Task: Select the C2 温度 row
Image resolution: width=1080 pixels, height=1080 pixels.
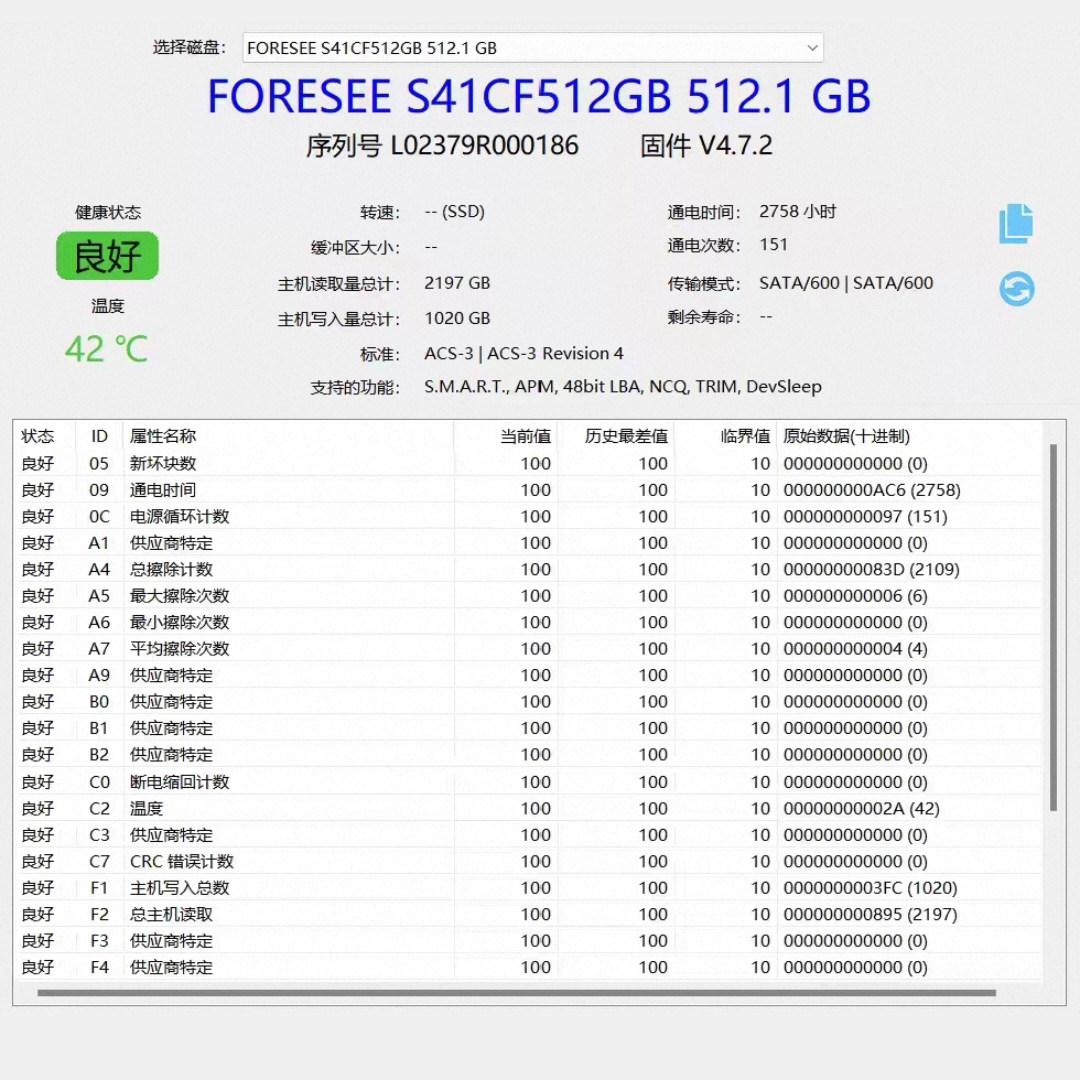Action: pos(528,808)
